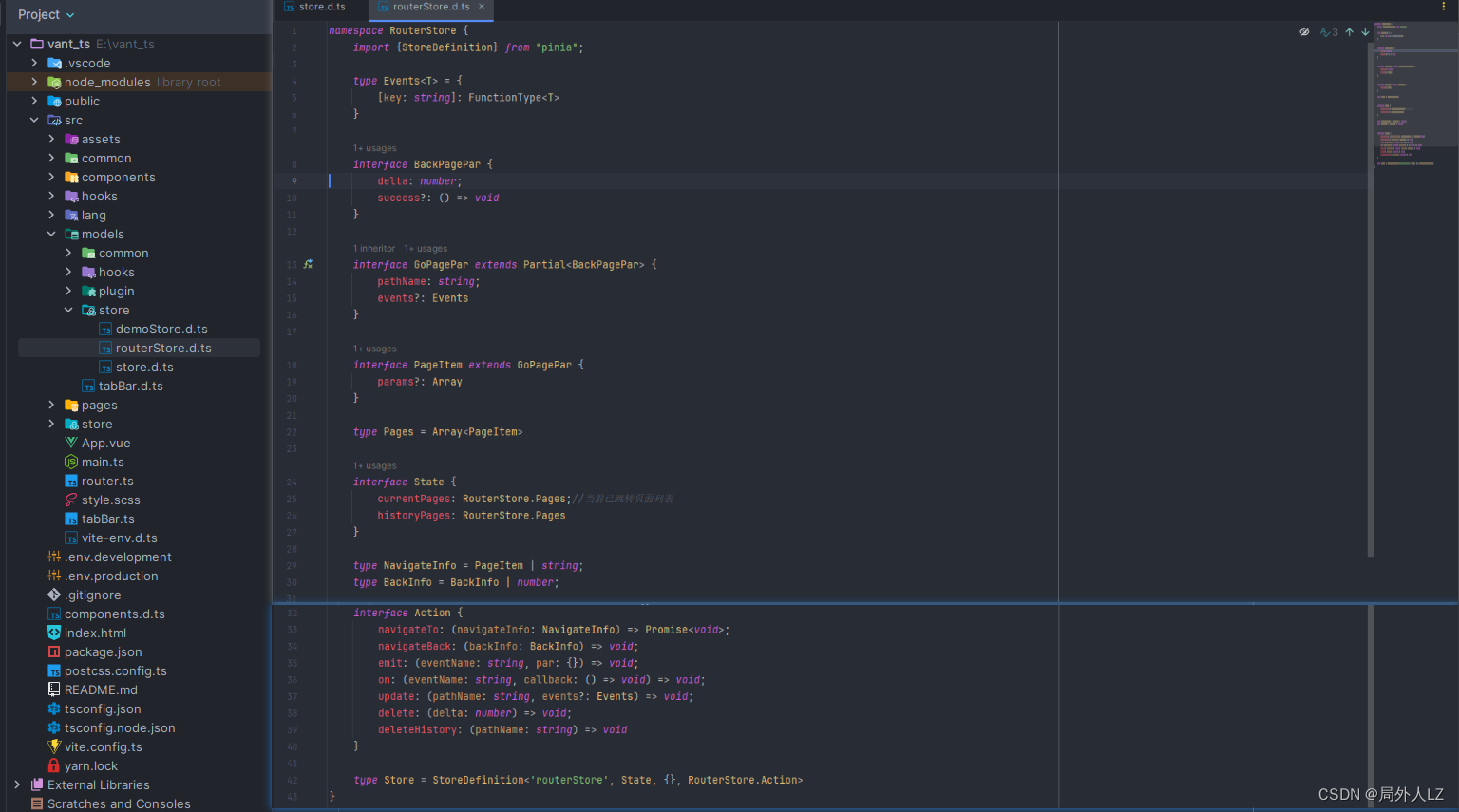Click the App.vue Vue file icon
Screen dimensions: 1459x812
(x=71, y=443)
